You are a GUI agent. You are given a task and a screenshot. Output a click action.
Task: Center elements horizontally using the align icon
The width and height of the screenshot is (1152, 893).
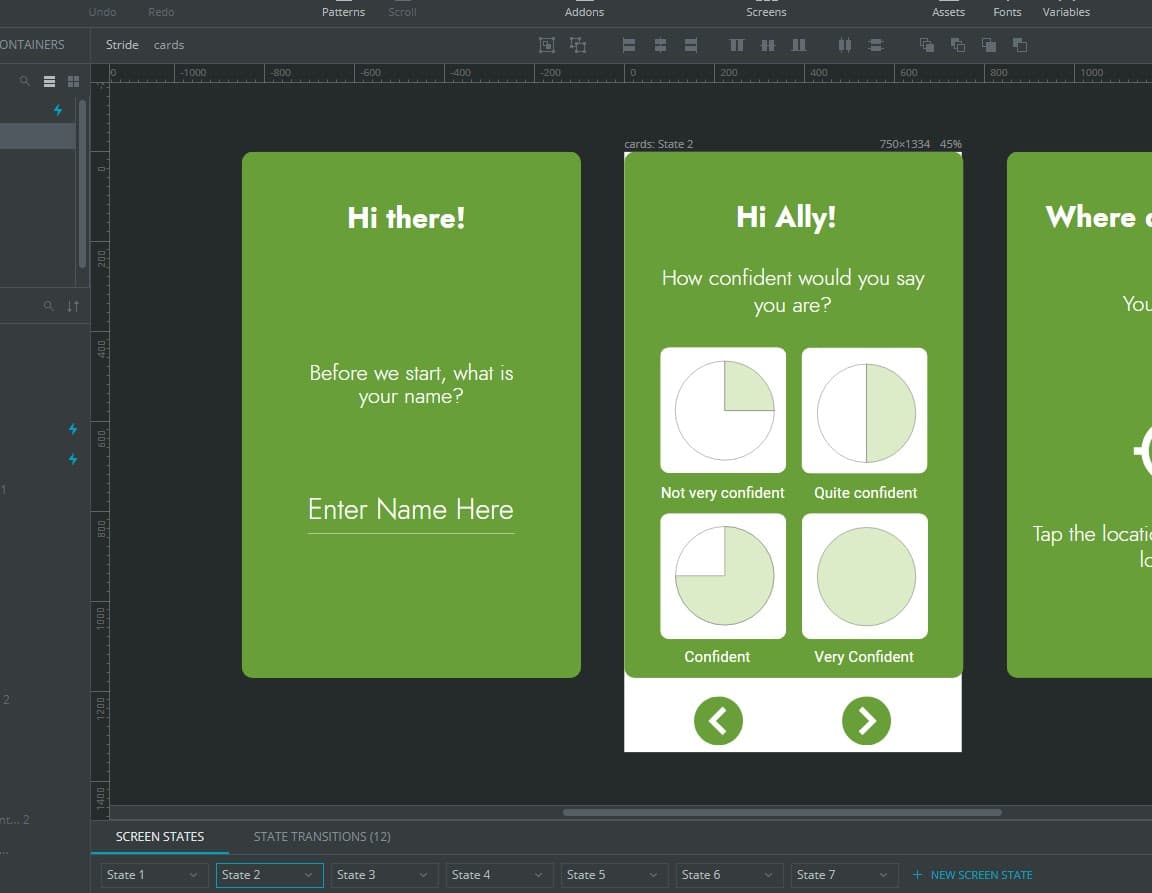[660, 45]
